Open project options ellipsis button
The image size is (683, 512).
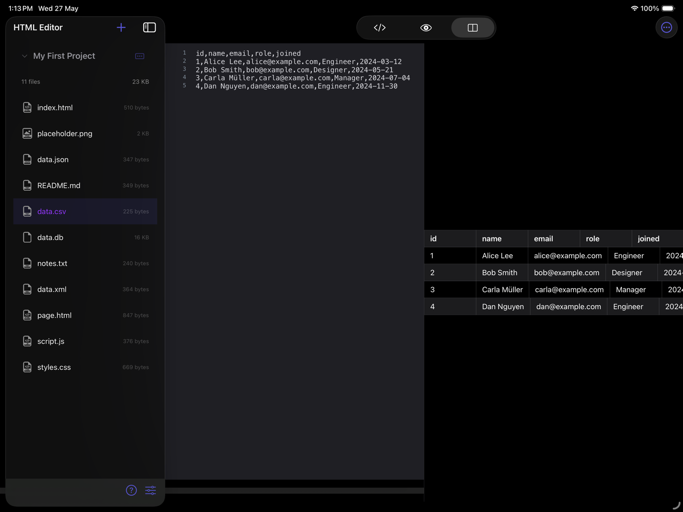pyautogui.click(x=139, y=56)
